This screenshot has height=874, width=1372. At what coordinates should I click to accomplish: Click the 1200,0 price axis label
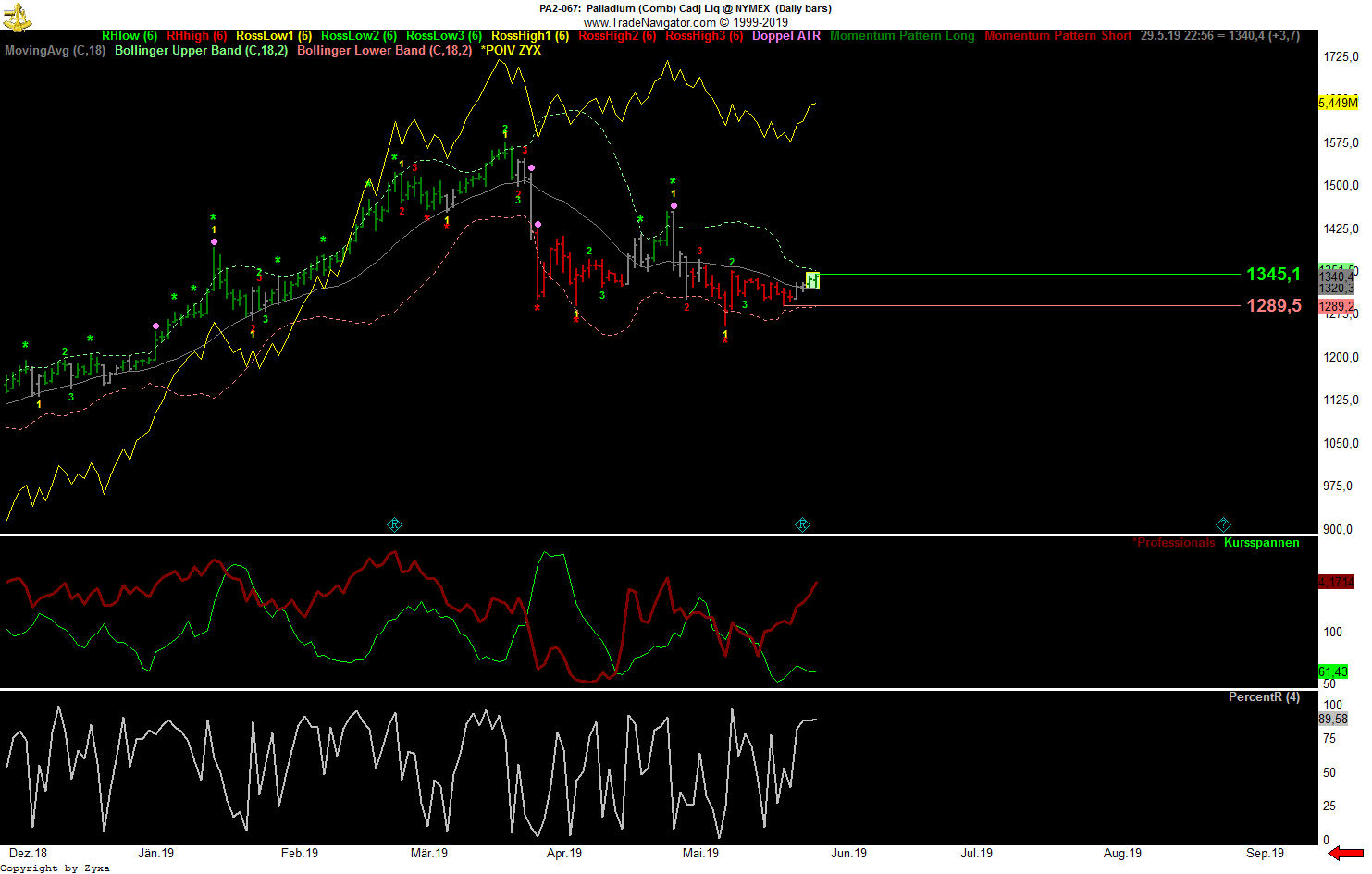[1341, 358]
